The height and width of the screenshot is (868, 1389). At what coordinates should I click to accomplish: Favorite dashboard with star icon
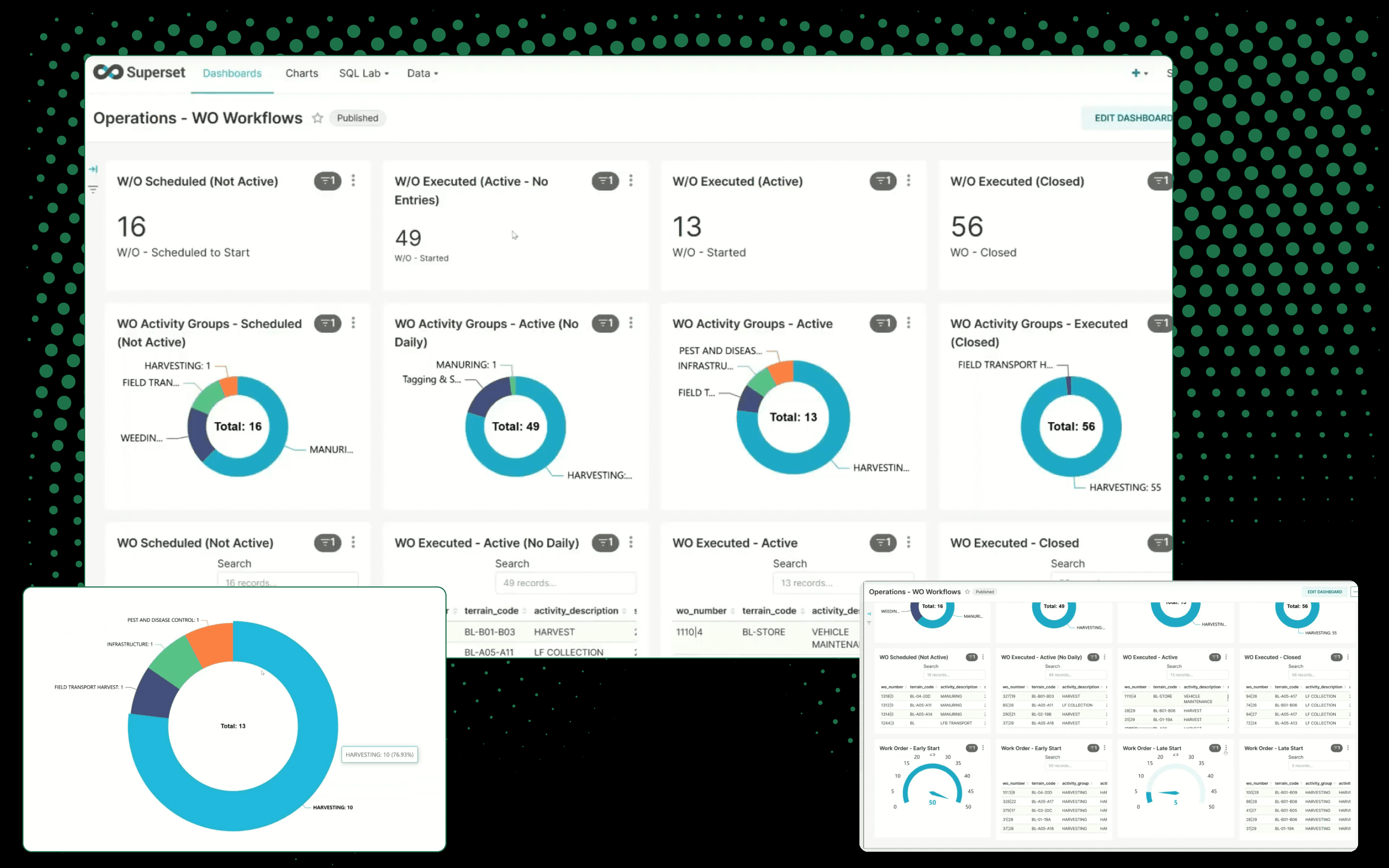coord(317,118)
